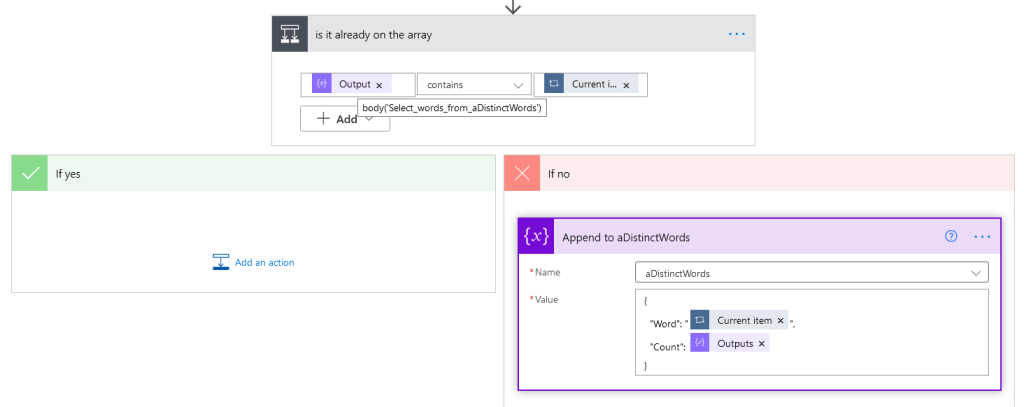Click the variable icon on the Append card
This screenshot has width=1024, height=407.
pos(537,237)
